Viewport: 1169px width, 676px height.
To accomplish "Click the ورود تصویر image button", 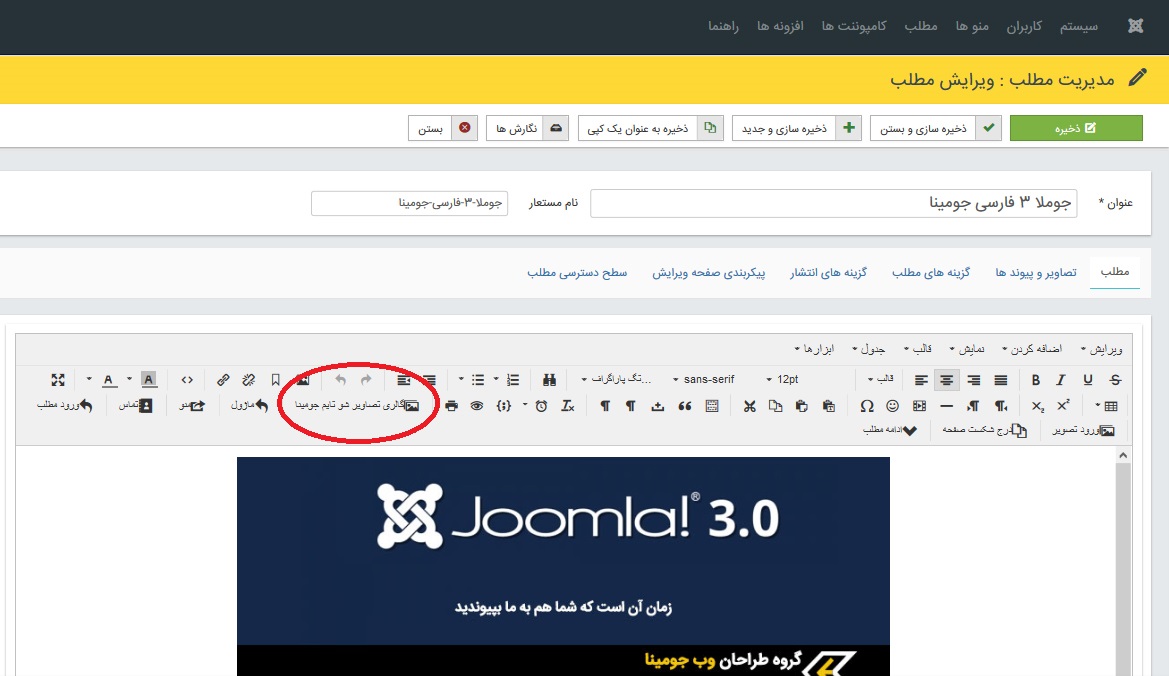I will tap(1083, 431).
